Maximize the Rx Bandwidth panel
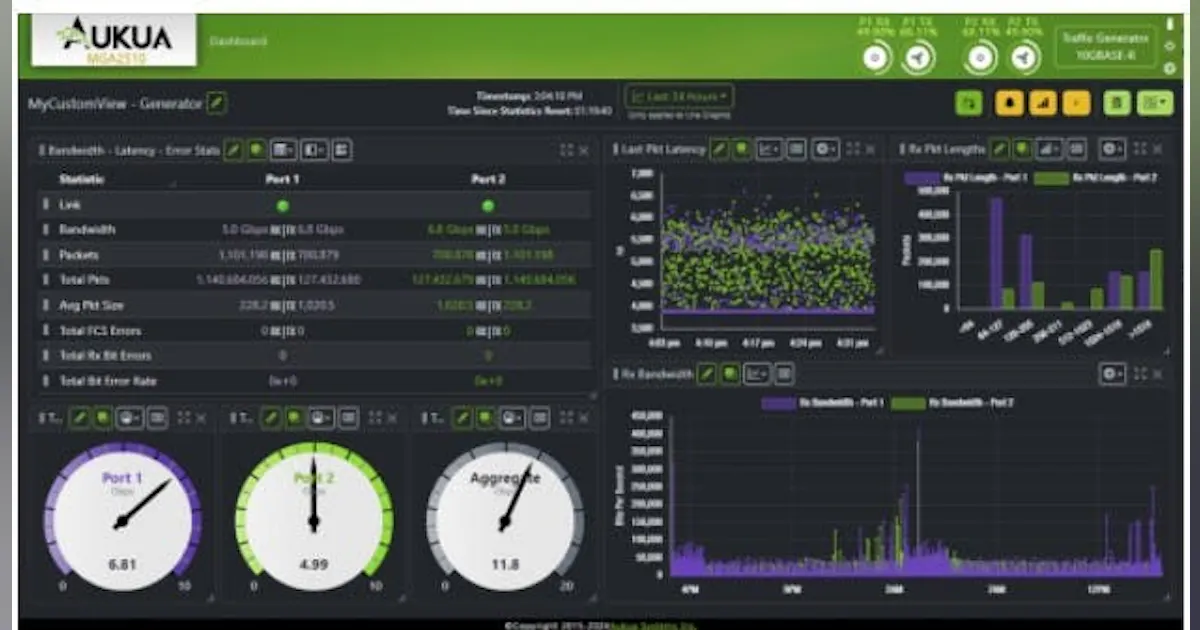This screenshot has width=1200, height=630. [1141, 374]
